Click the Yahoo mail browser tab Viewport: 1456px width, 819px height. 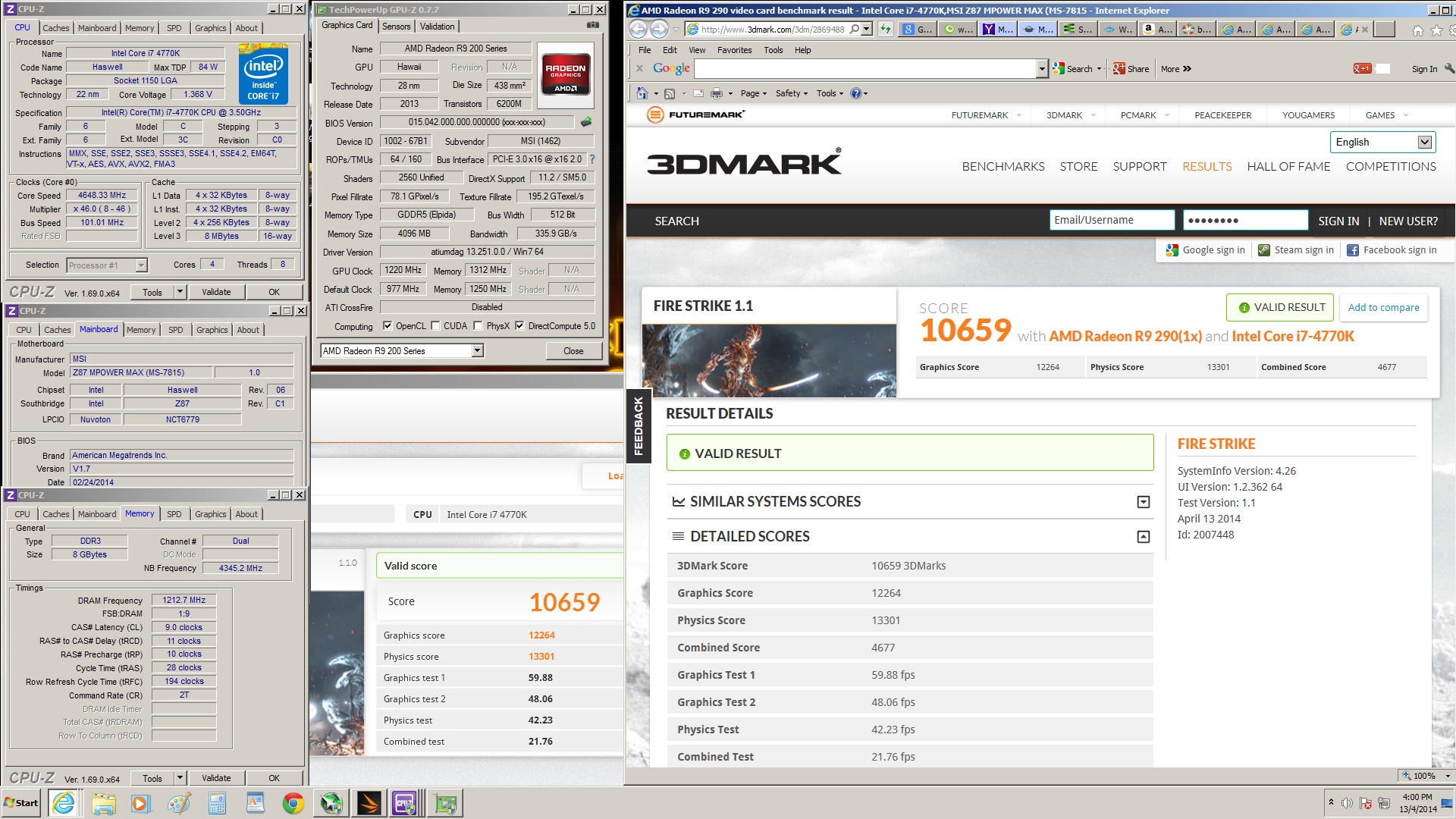[996, 29]
